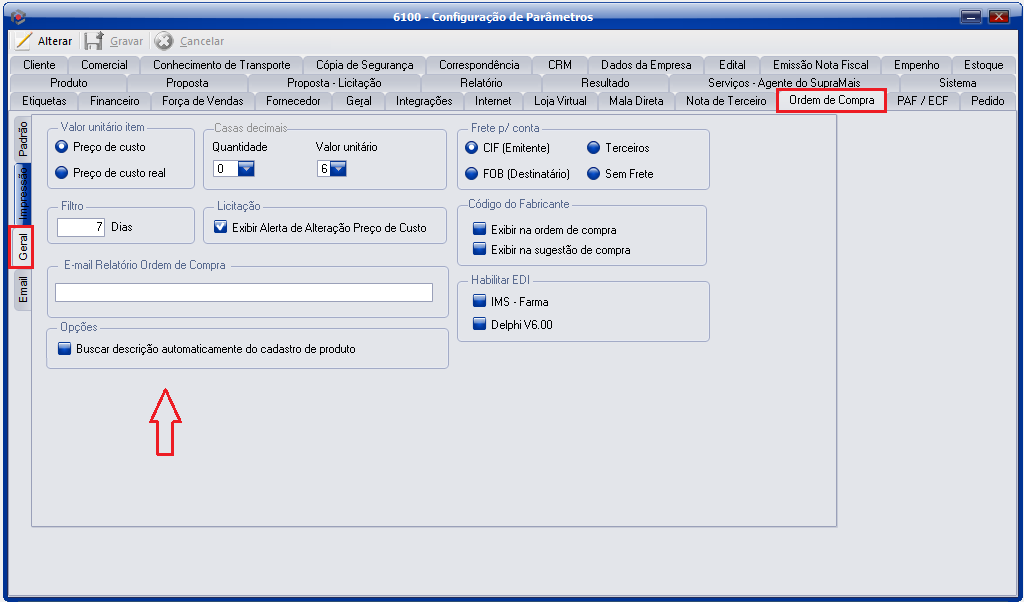Select the Preço de custo real option
Image resolution: width=1024 pixels, height=603 pixels.
(62, 173)
